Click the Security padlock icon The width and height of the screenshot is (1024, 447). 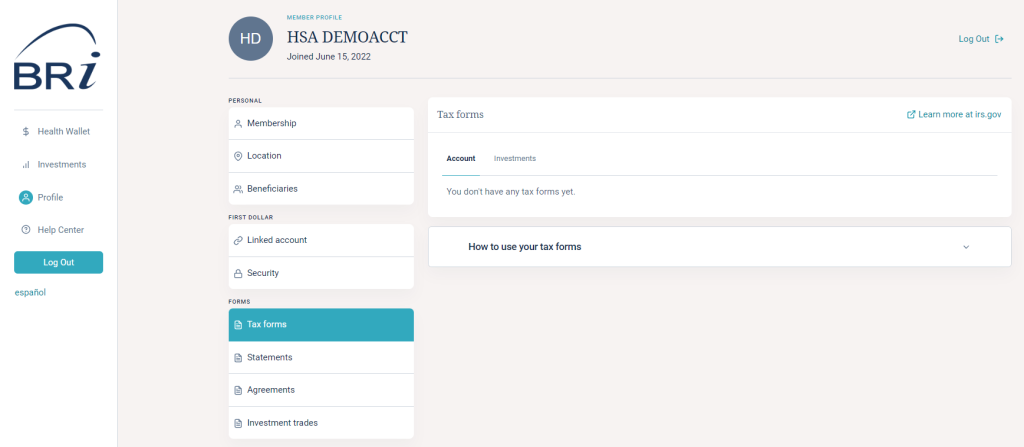coord(238,273)
